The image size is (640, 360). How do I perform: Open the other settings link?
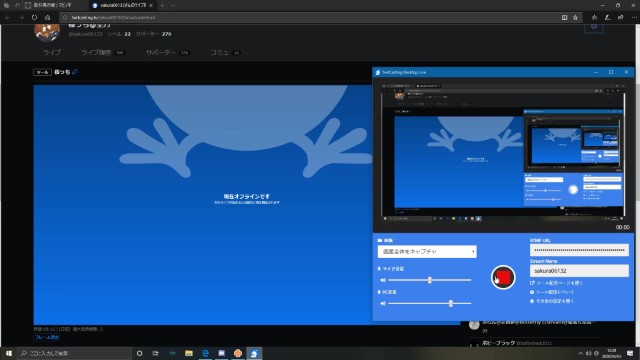(552, 301)
